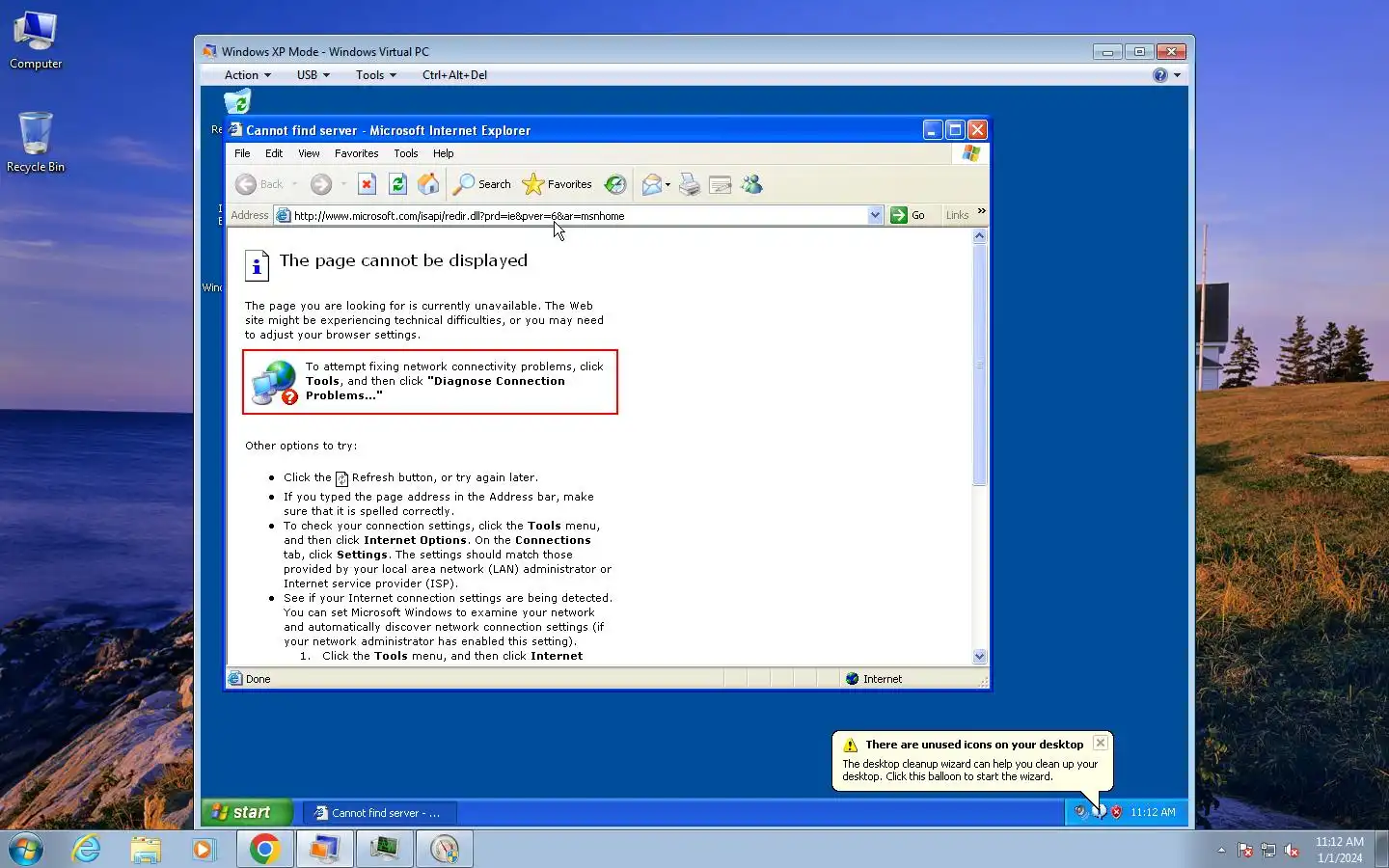Open the Search pane in IE toolbar
Viewport: 1389px width, 868px height.
point(482,184)
